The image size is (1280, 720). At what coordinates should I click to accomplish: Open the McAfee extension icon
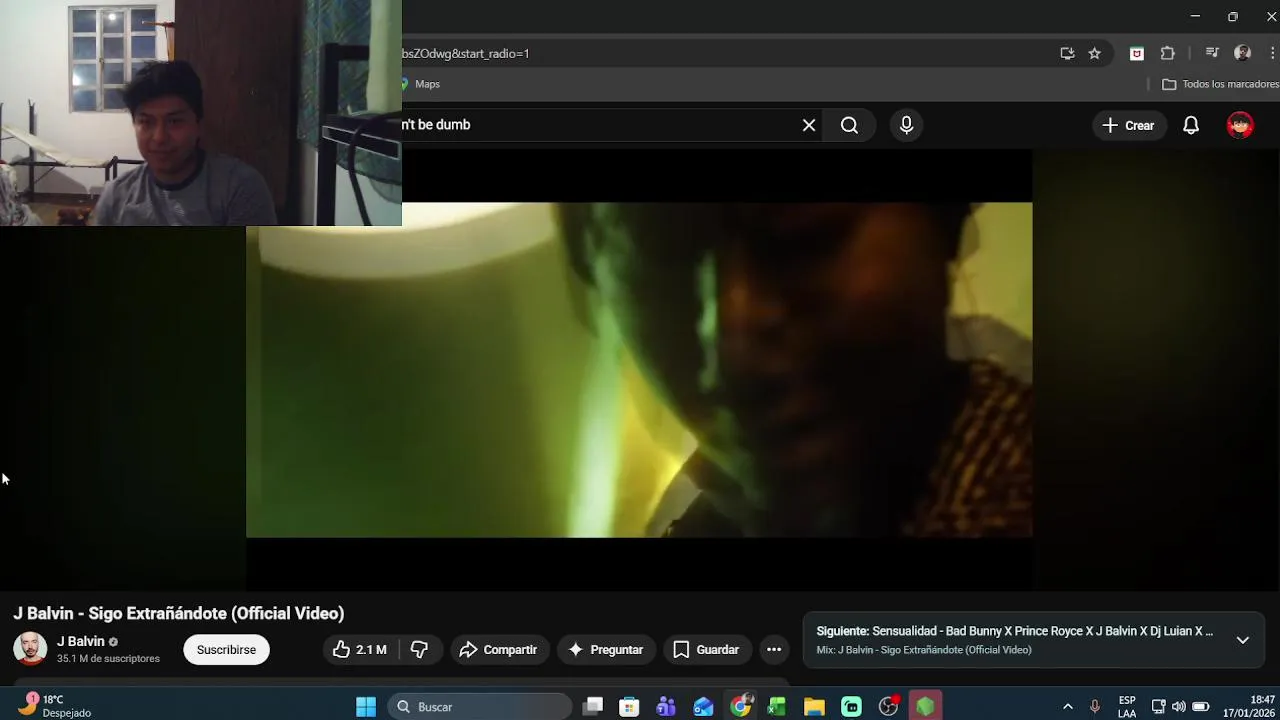pyautogui.click(x=1137, y=53)
